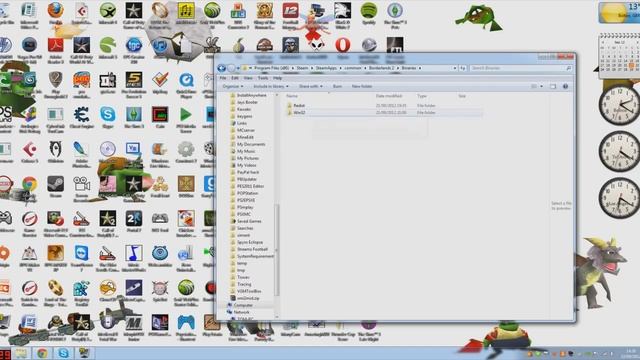Click Program Files (x86) in address path

coord(271,68)
